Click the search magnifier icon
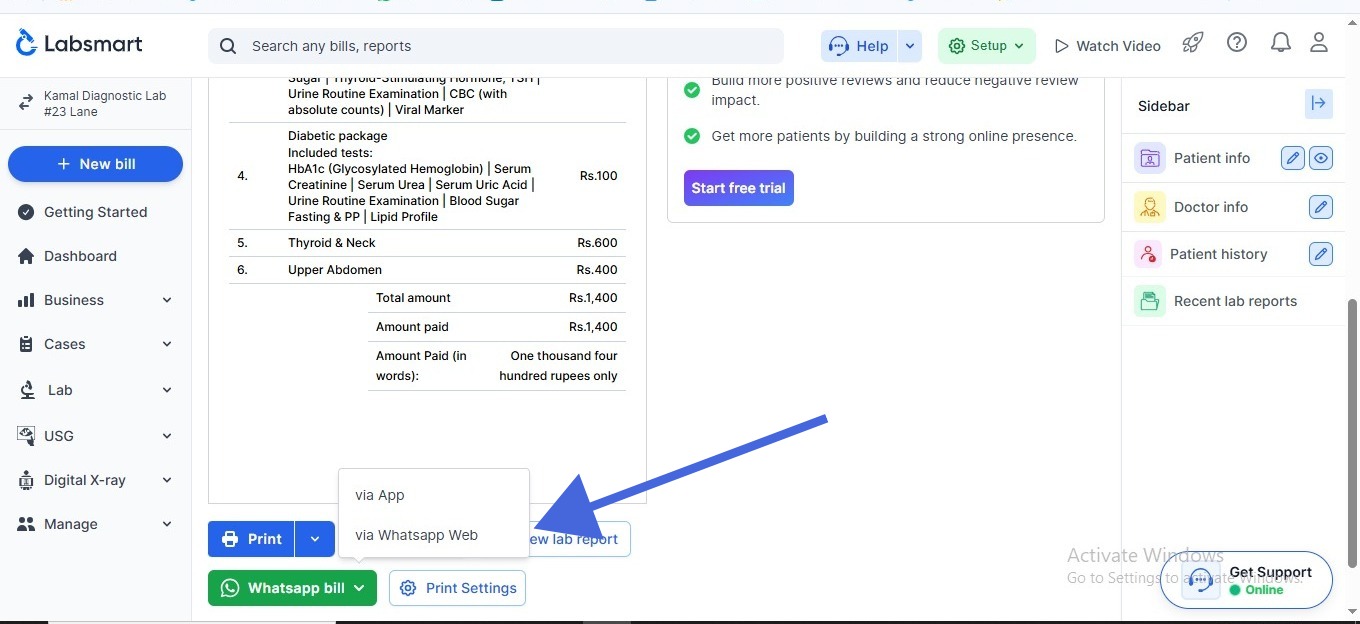1360x624 pixels. click(x=228, y=46)
